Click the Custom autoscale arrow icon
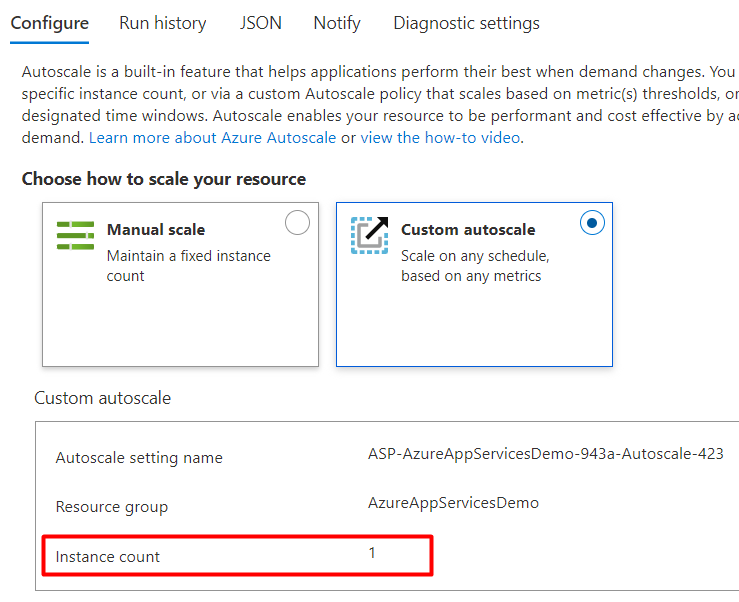The image size is (739, 602). (369, 235)
